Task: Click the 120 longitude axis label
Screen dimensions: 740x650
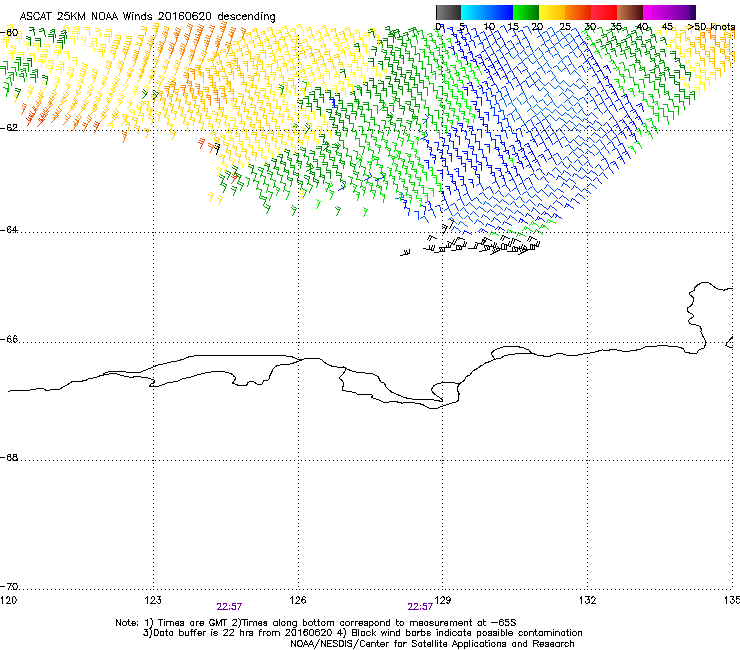Action: (x=8, y=600)
